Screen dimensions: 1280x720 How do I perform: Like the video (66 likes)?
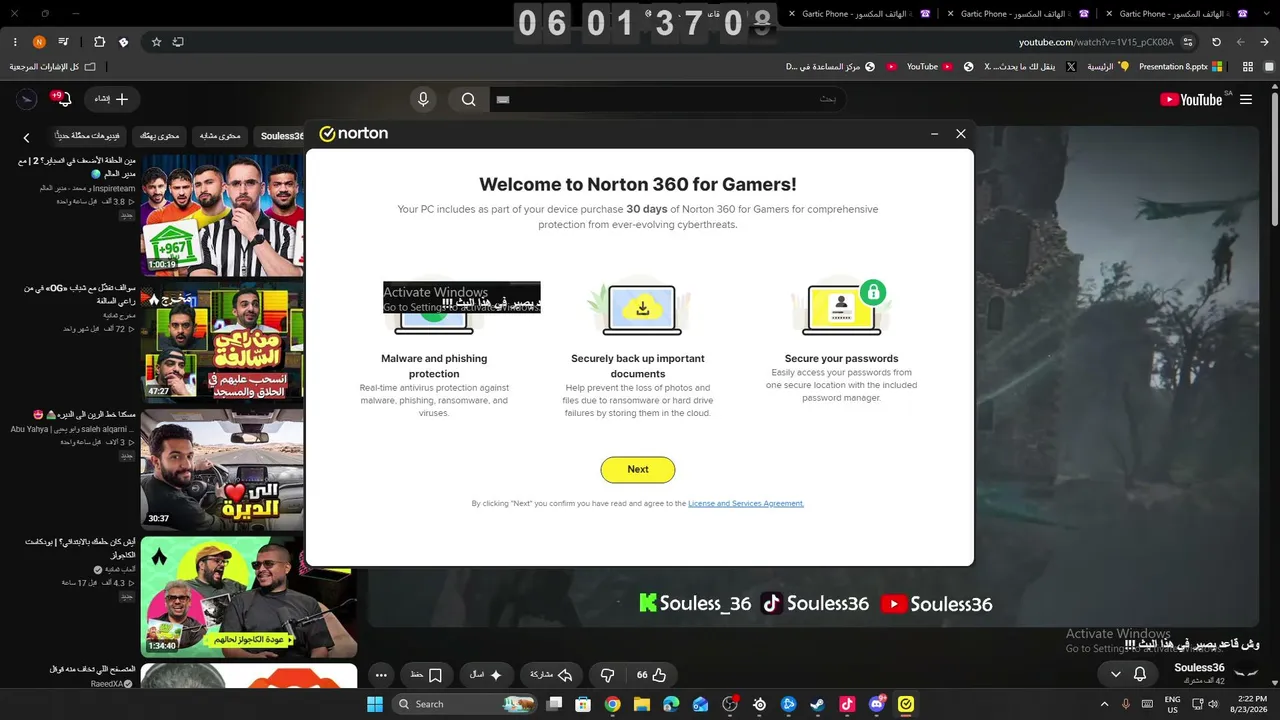651,675
